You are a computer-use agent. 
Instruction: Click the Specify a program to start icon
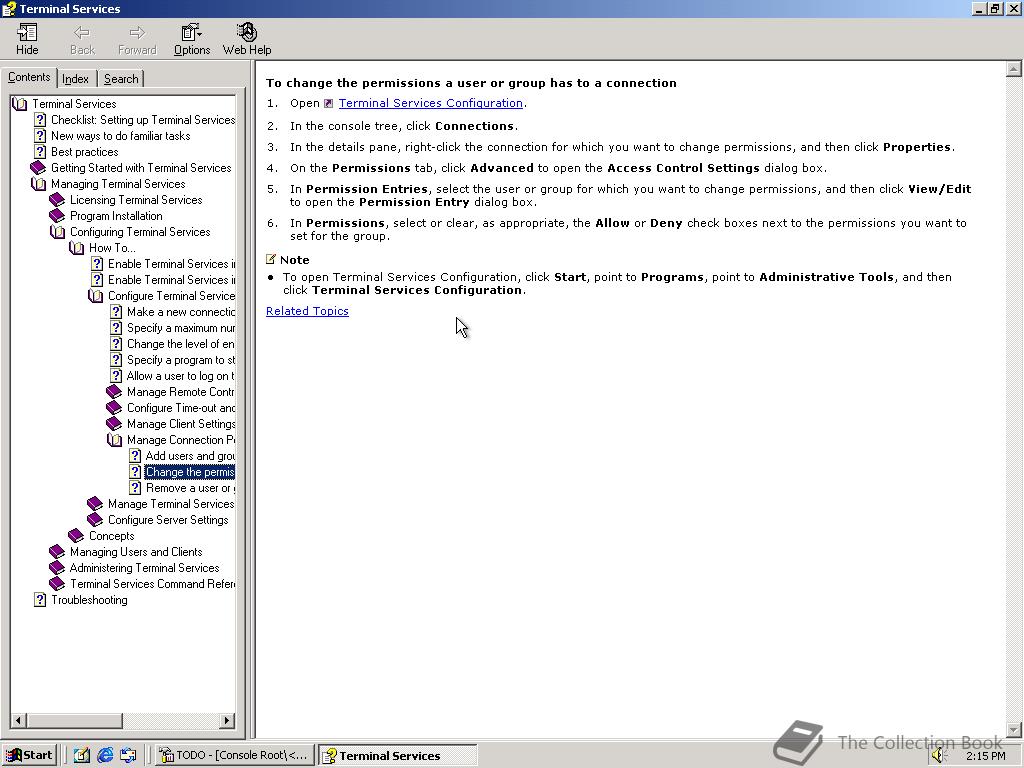(116, 360)
